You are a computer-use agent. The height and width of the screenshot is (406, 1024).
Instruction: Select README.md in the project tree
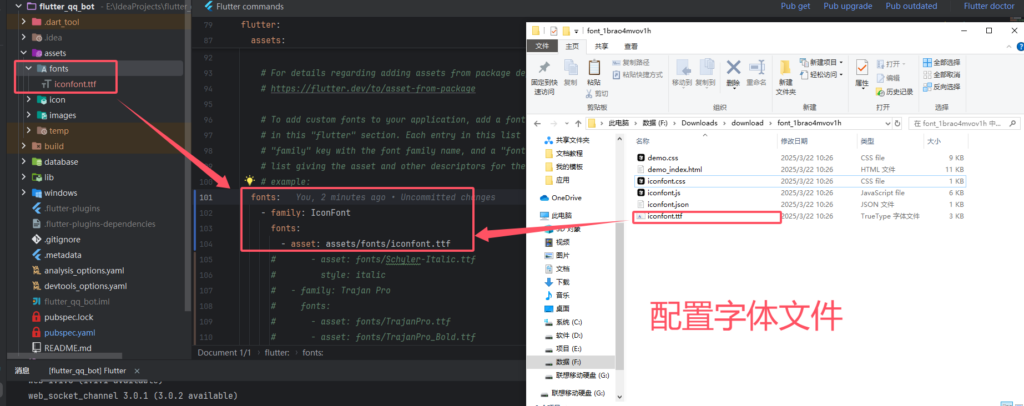(67, 348)
